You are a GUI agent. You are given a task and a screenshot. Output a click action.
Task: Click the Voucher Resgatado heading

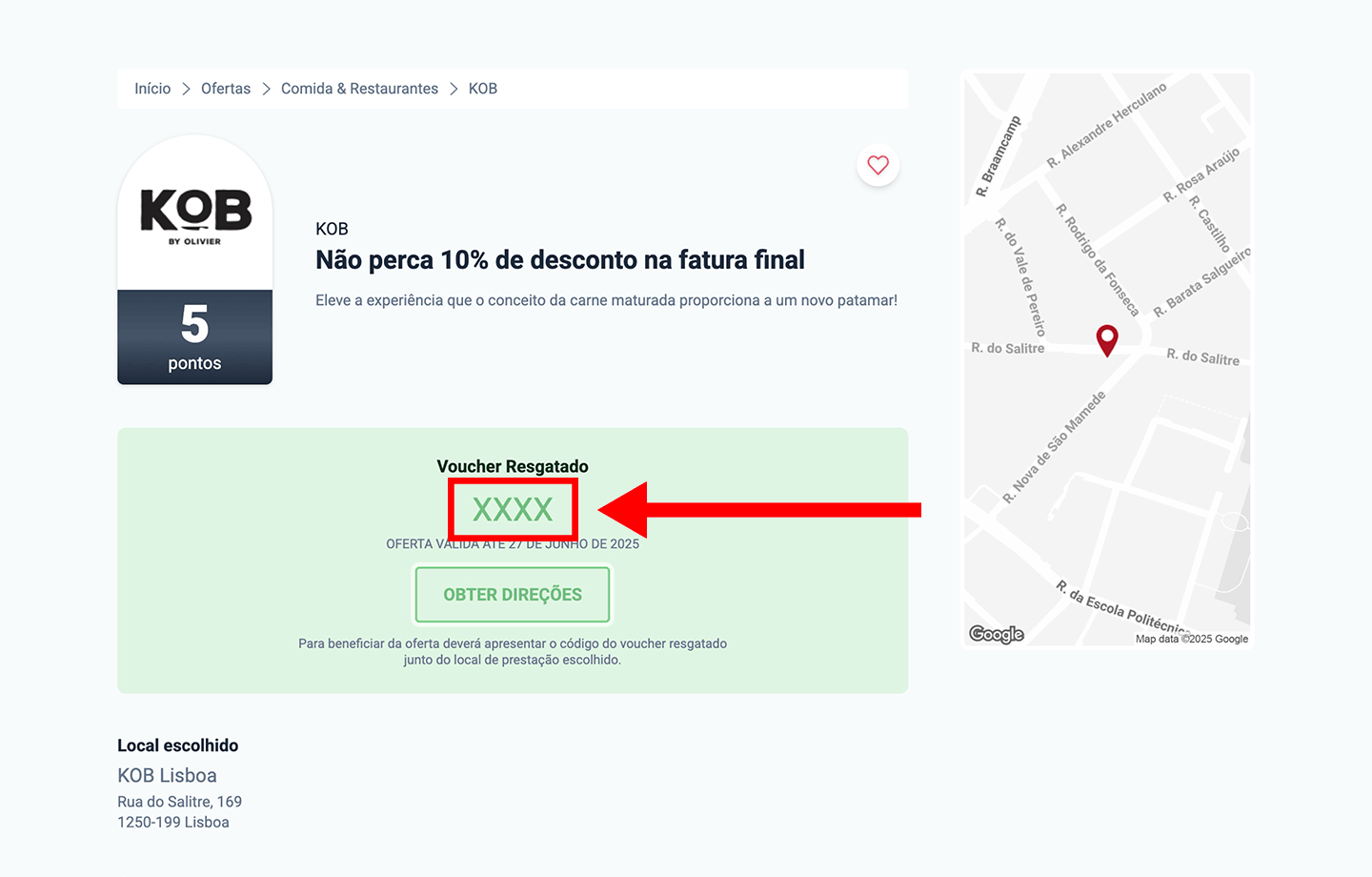(x=512, y=466)
